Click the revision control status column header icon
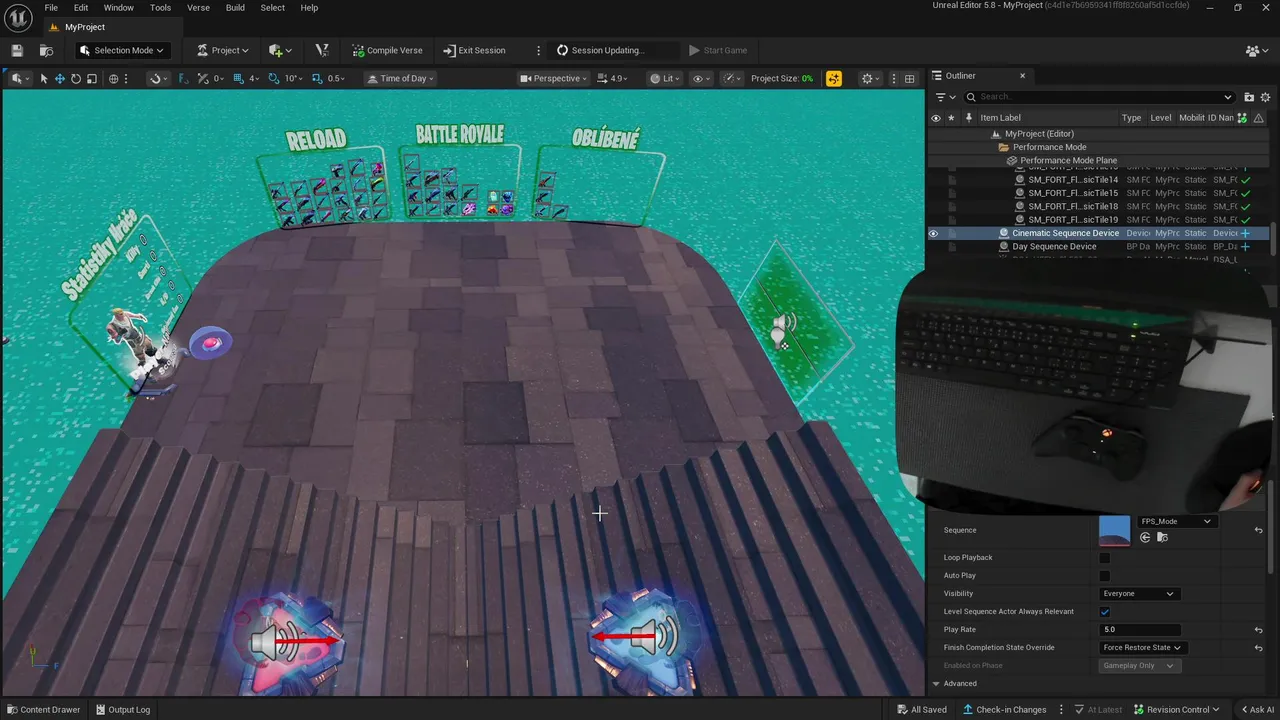The height and width of the screenshot is (720, 1280). pyautogui.click(x=1243, y=117)
